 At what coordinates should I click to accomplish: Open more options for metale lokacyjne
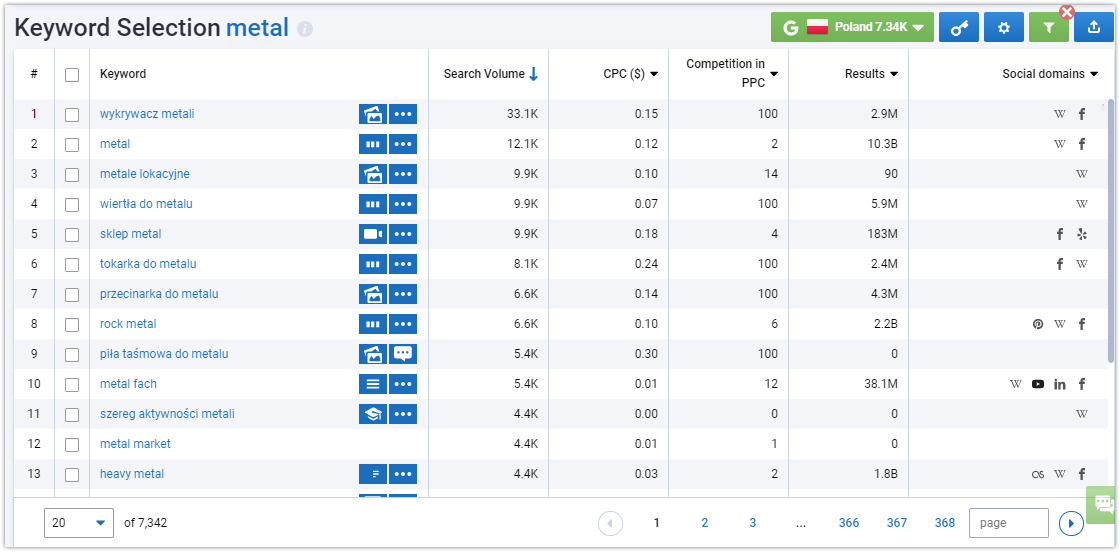[x=403, y=174]
